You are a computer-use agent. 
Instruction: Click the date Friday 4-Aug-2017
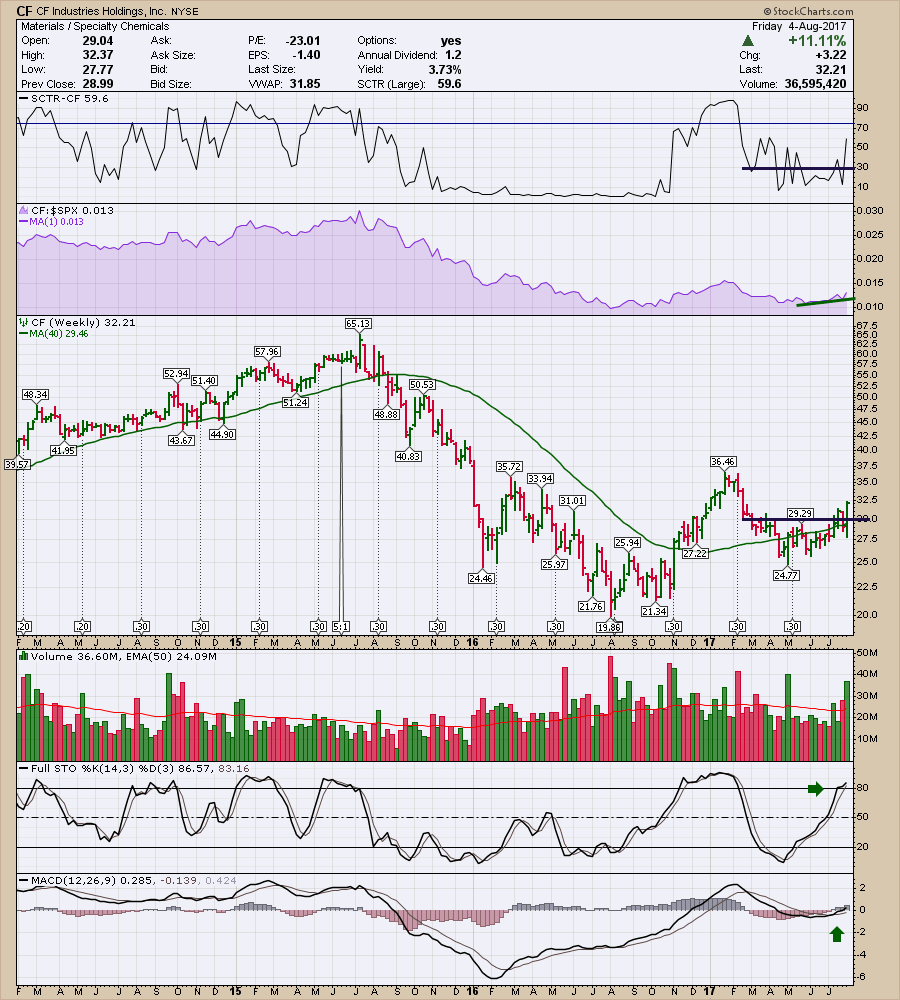coord(799,26)
